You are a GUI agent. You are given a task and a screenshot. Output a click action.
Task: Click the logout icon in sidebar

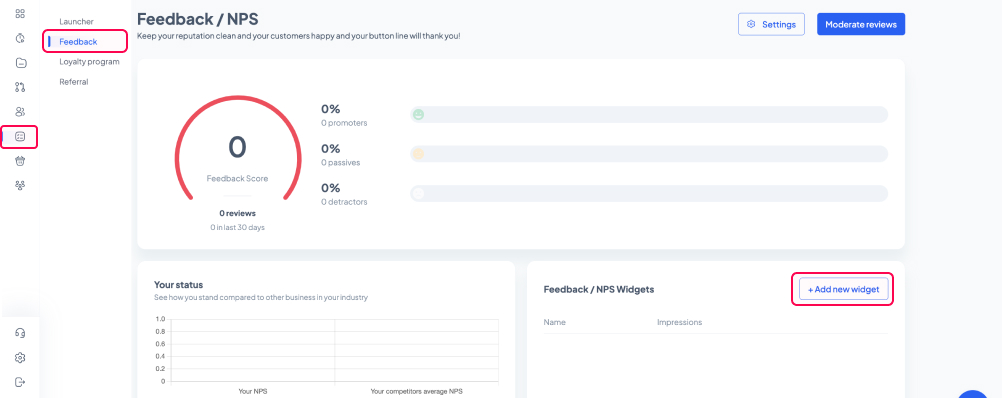pos(20,382)
